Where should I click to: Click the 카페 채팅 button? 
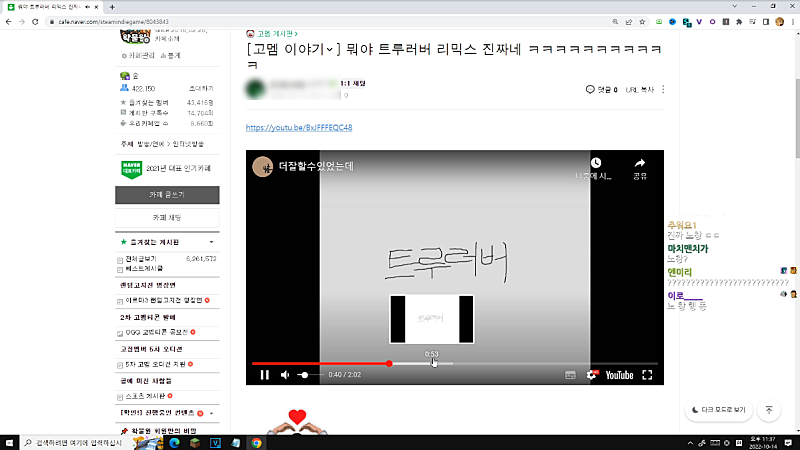167,218
